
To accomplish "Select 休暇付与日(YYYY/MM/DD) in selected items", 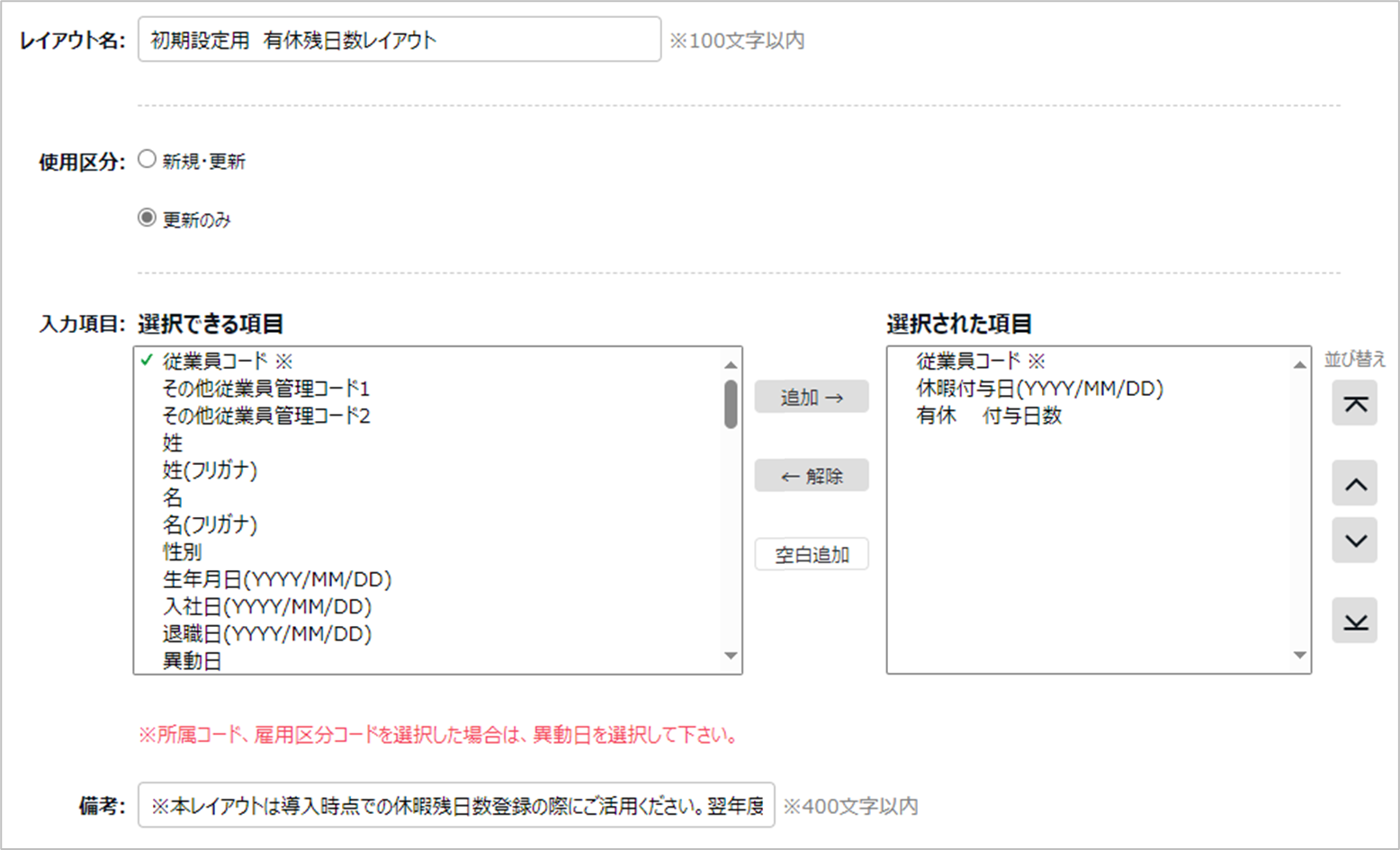I will [1039, 389].
